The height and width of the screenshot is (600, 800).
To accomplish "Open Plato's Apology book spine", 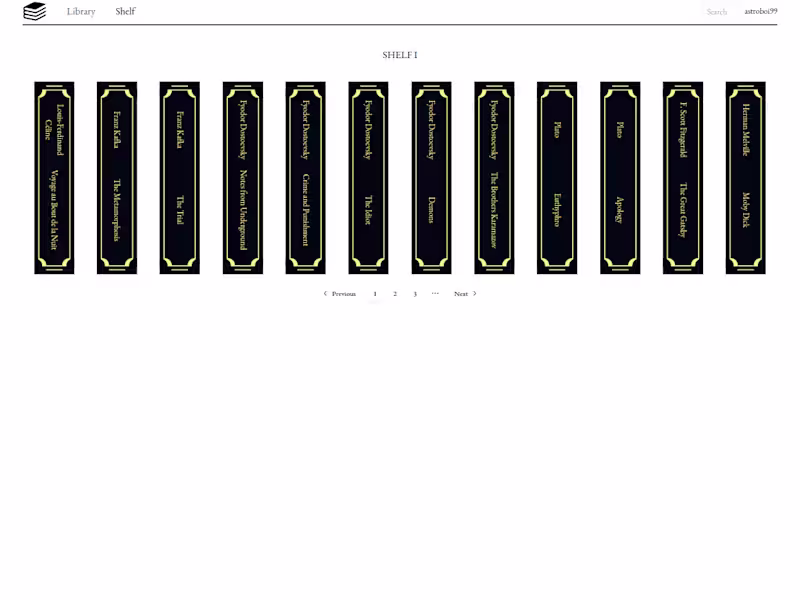I will tap(620, 178).
